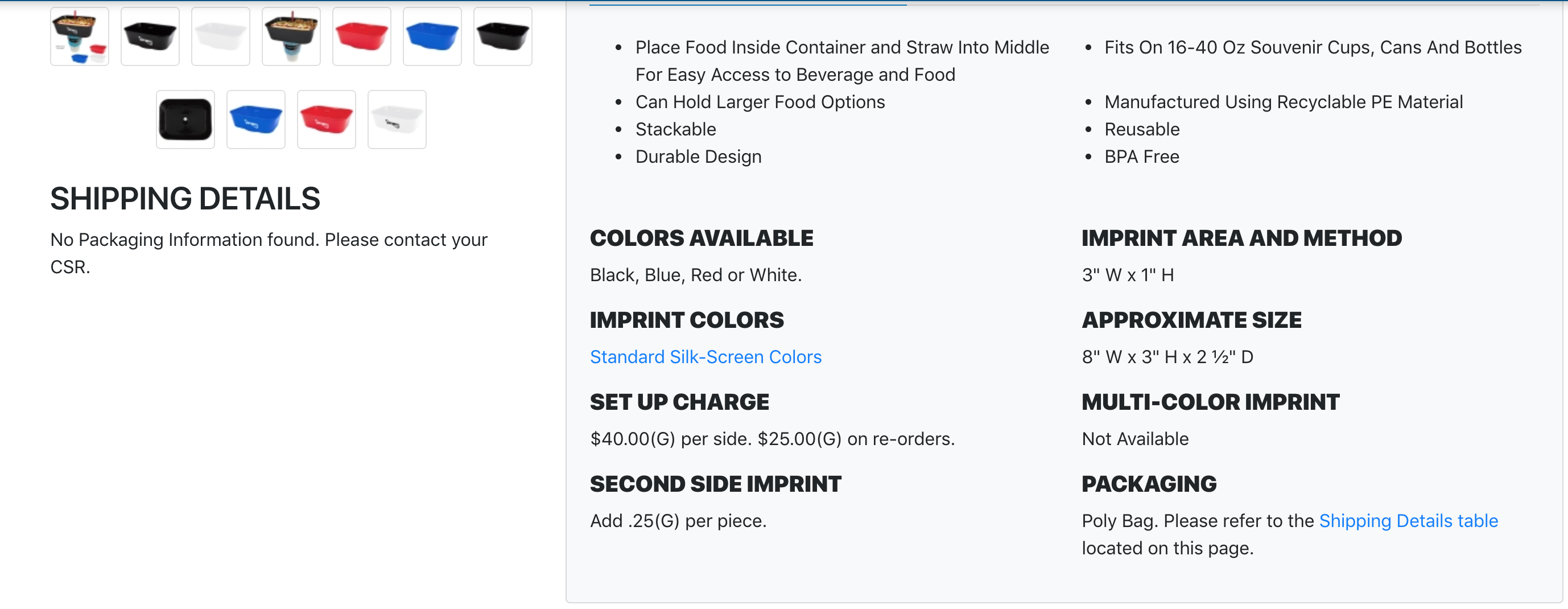1568x609 pixels.
Task: Click the Stackable bullet text
Action: coord(676,130)
